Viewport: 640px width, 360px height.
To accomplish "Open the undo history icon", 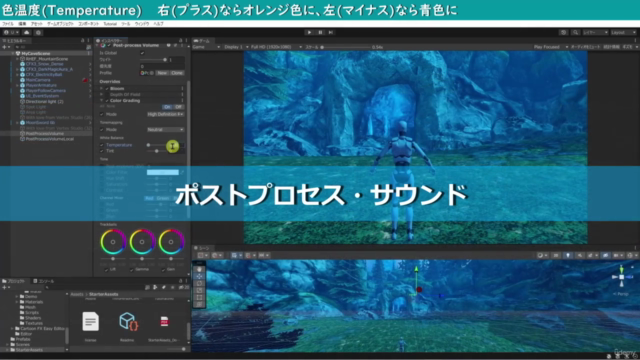I will point(564,32).
